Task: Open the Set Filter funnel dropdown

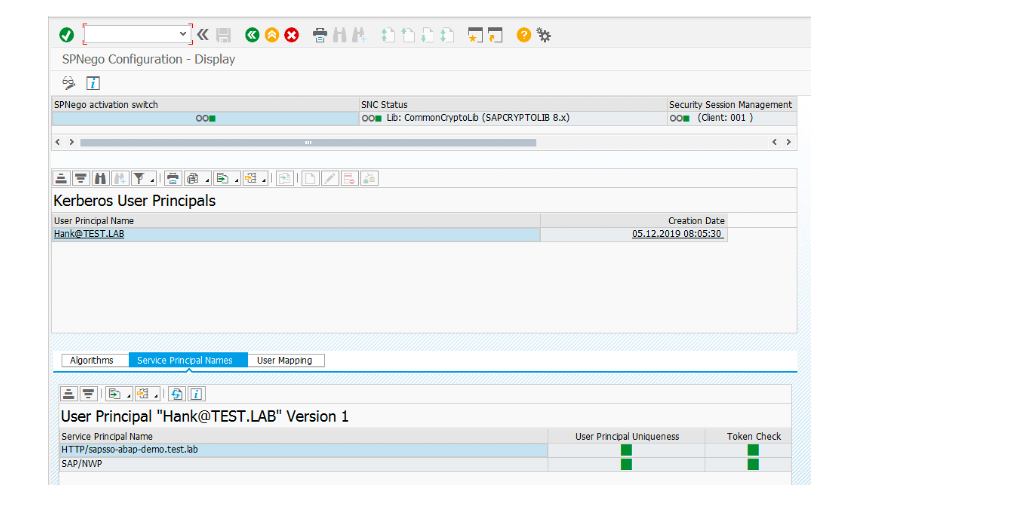Action: (144, 178)
